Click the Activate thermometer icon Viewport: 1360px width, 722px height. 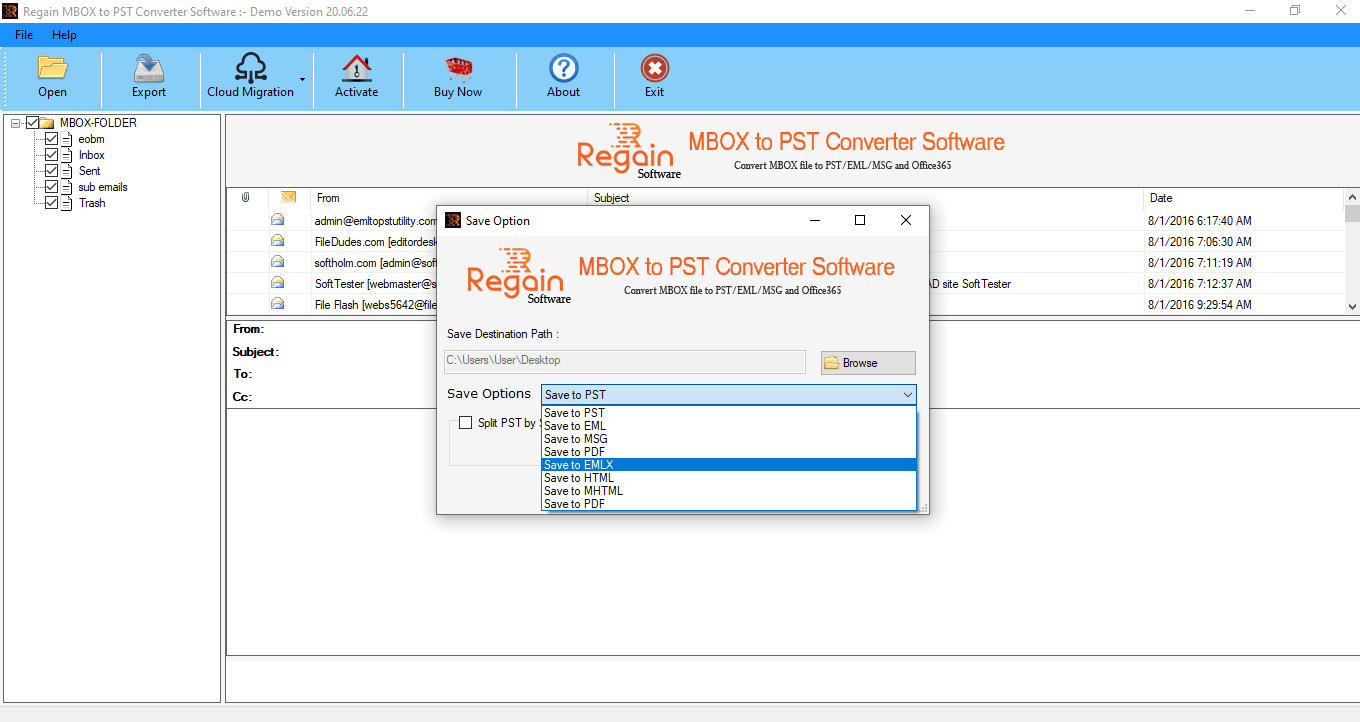(x=356, y=77)
